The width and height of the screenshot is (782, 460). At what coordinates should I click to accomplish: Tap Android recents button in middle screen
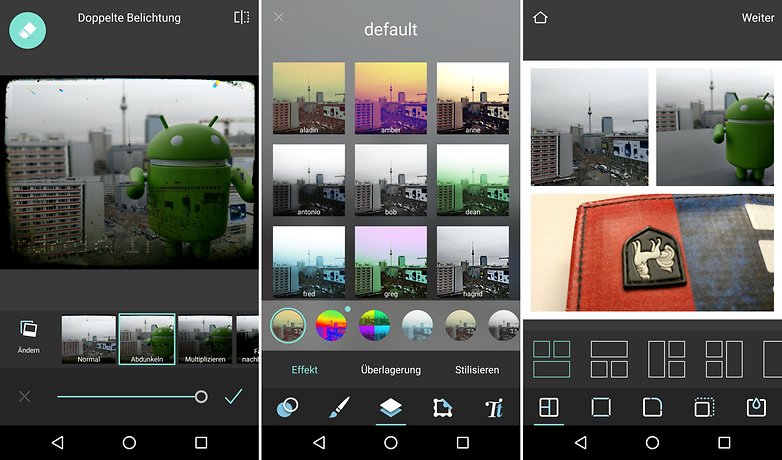click(x=463, y=442)
